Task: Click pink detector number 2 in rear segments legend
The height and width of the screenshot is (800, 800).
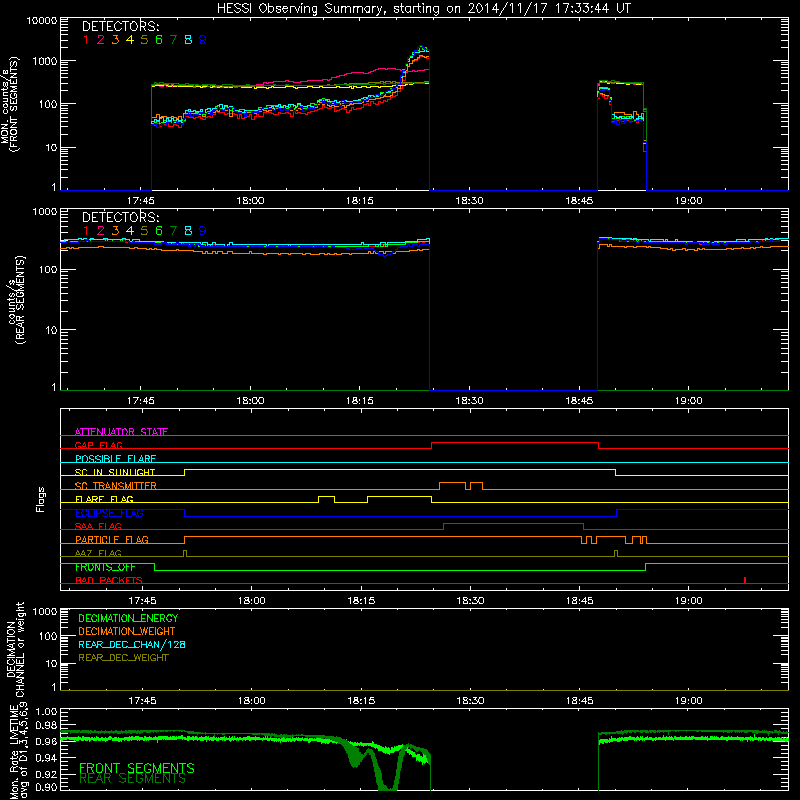Action: click(101, 231)
